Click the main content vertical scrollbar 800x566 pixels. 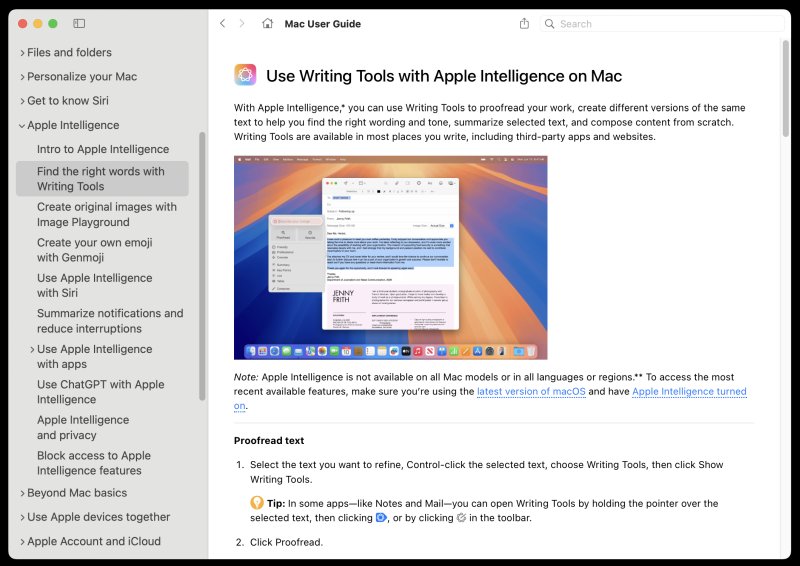point(786,88)
